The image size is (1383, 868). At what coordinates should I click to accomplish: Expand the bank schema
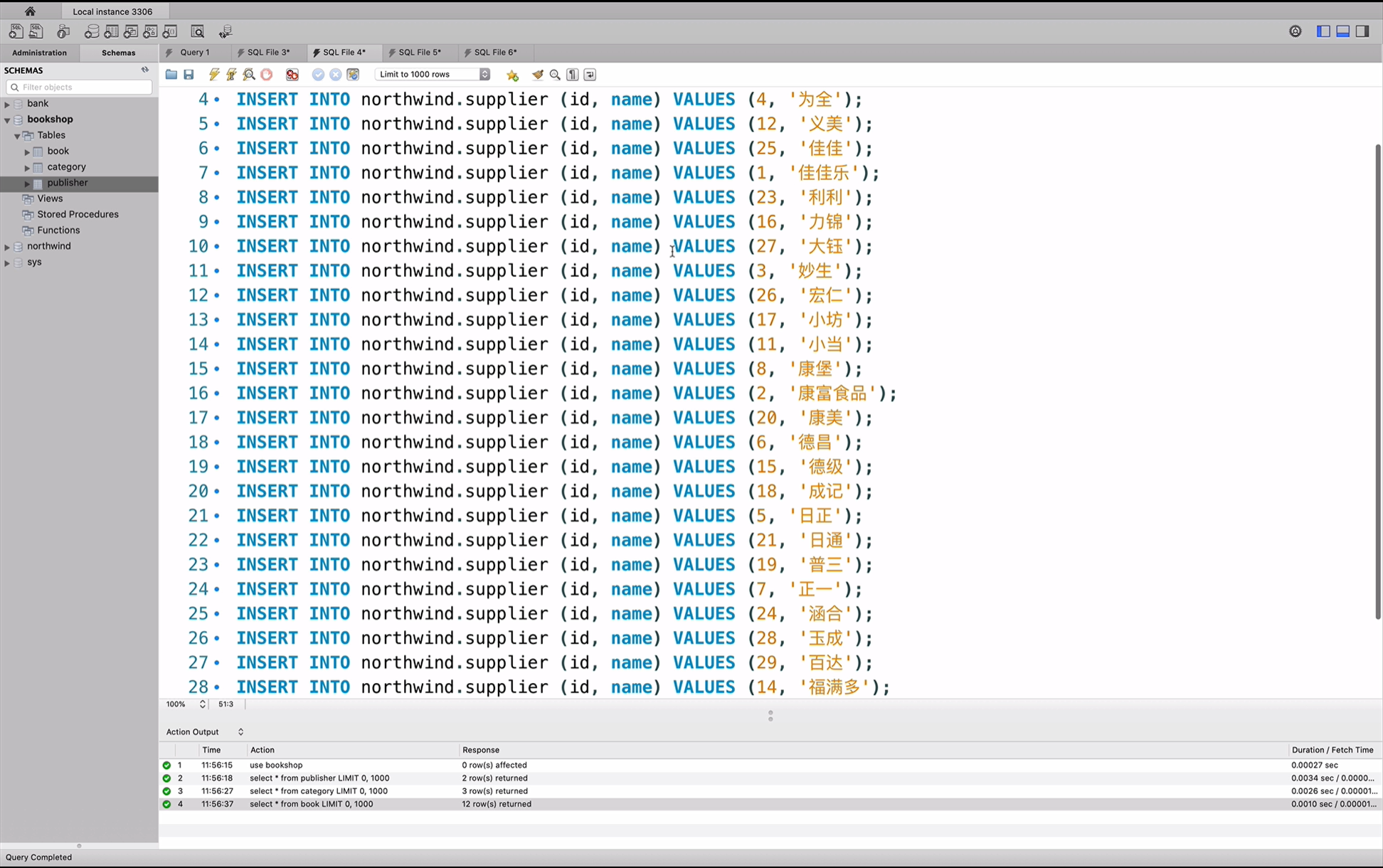point(7,104)
